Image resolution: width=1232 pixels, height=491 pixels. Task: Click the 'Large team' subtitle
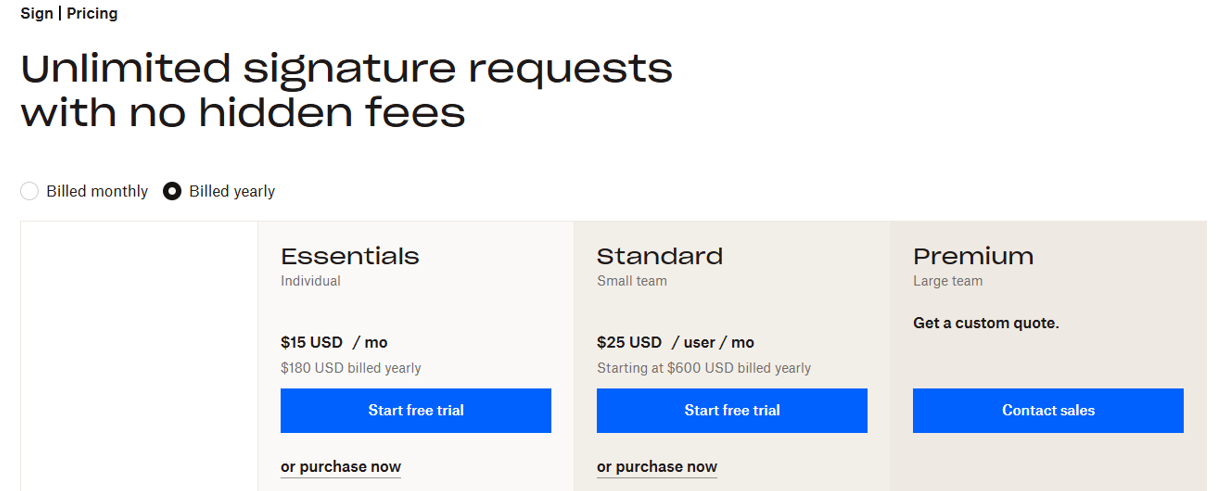click(x=947, y=281)
